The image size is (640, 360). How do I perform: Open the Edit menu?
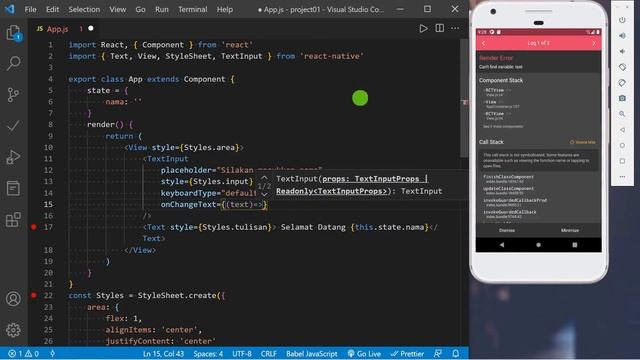52,9
